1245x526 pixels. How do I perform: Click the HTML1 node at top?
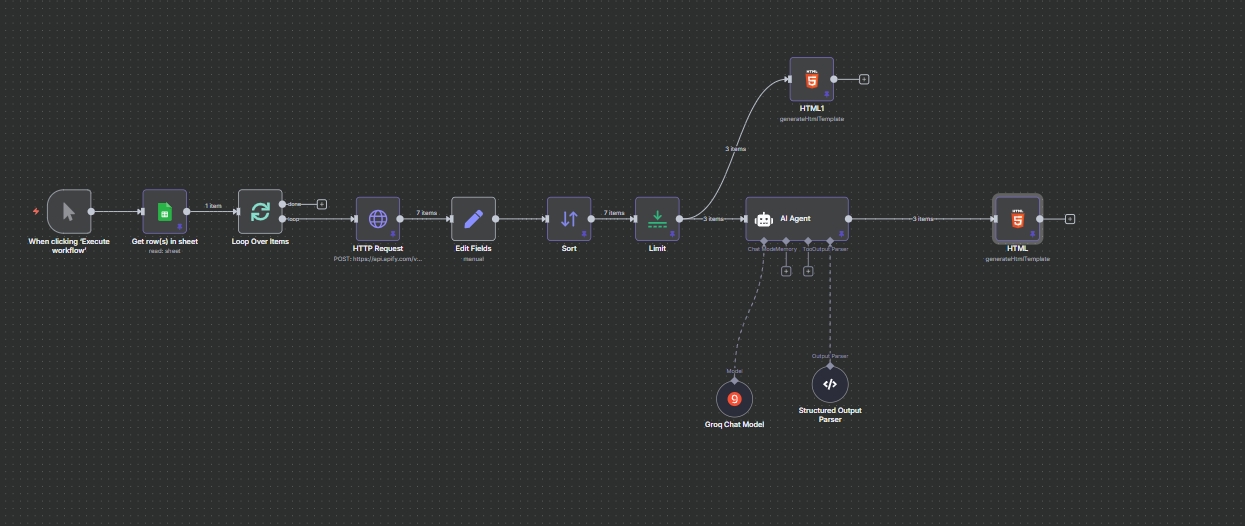pyautogui.click(x=811, y=78)
